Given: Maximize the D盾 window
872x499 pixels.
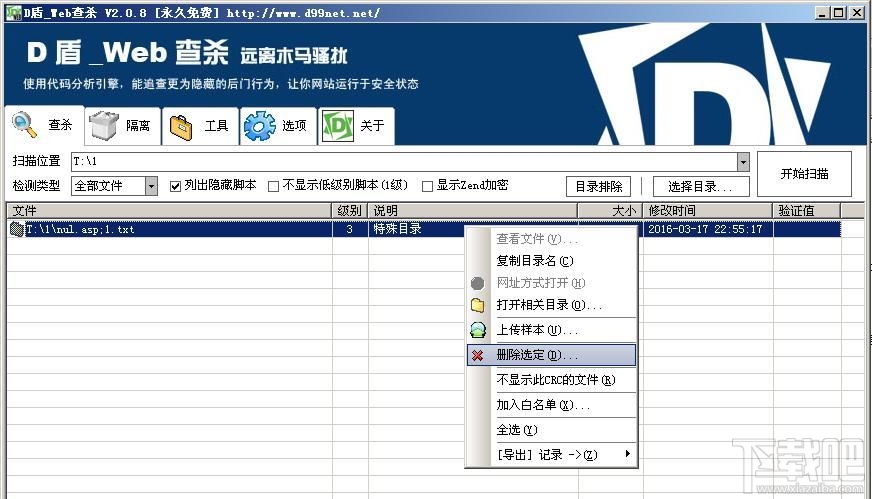Looking at the screenshot, I should [839, 13].
